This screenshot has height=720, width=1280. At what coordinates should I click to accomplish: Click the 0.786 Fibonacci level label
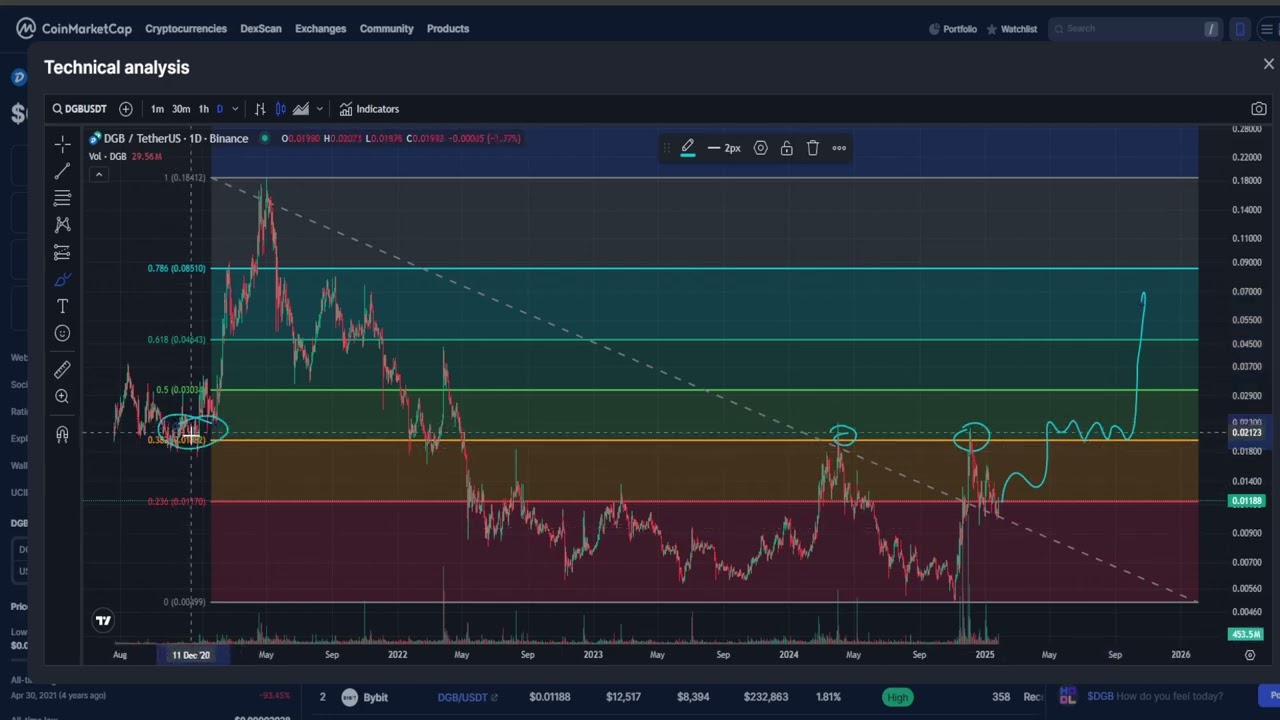pos(176,268)
